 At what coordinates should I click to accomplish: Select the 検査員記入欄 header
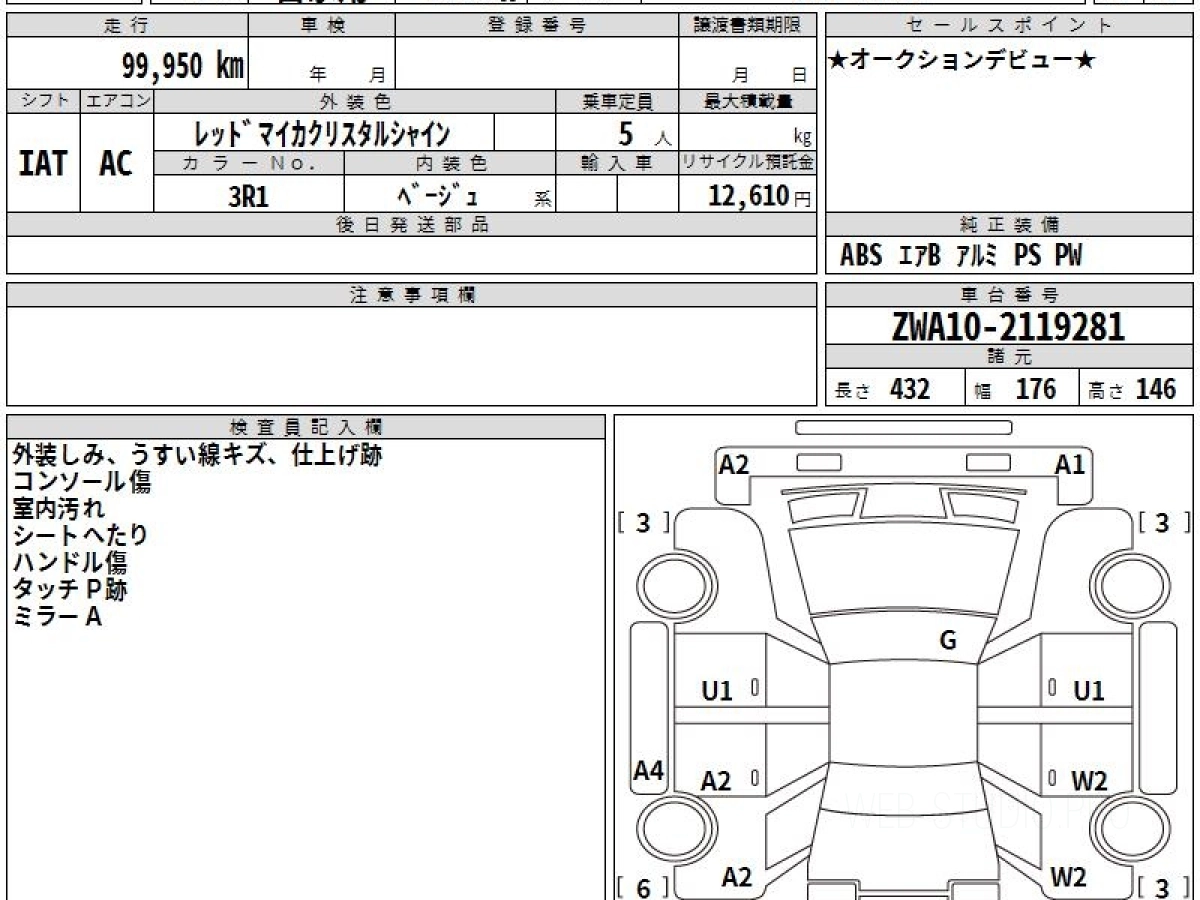(x=306, y=427)
